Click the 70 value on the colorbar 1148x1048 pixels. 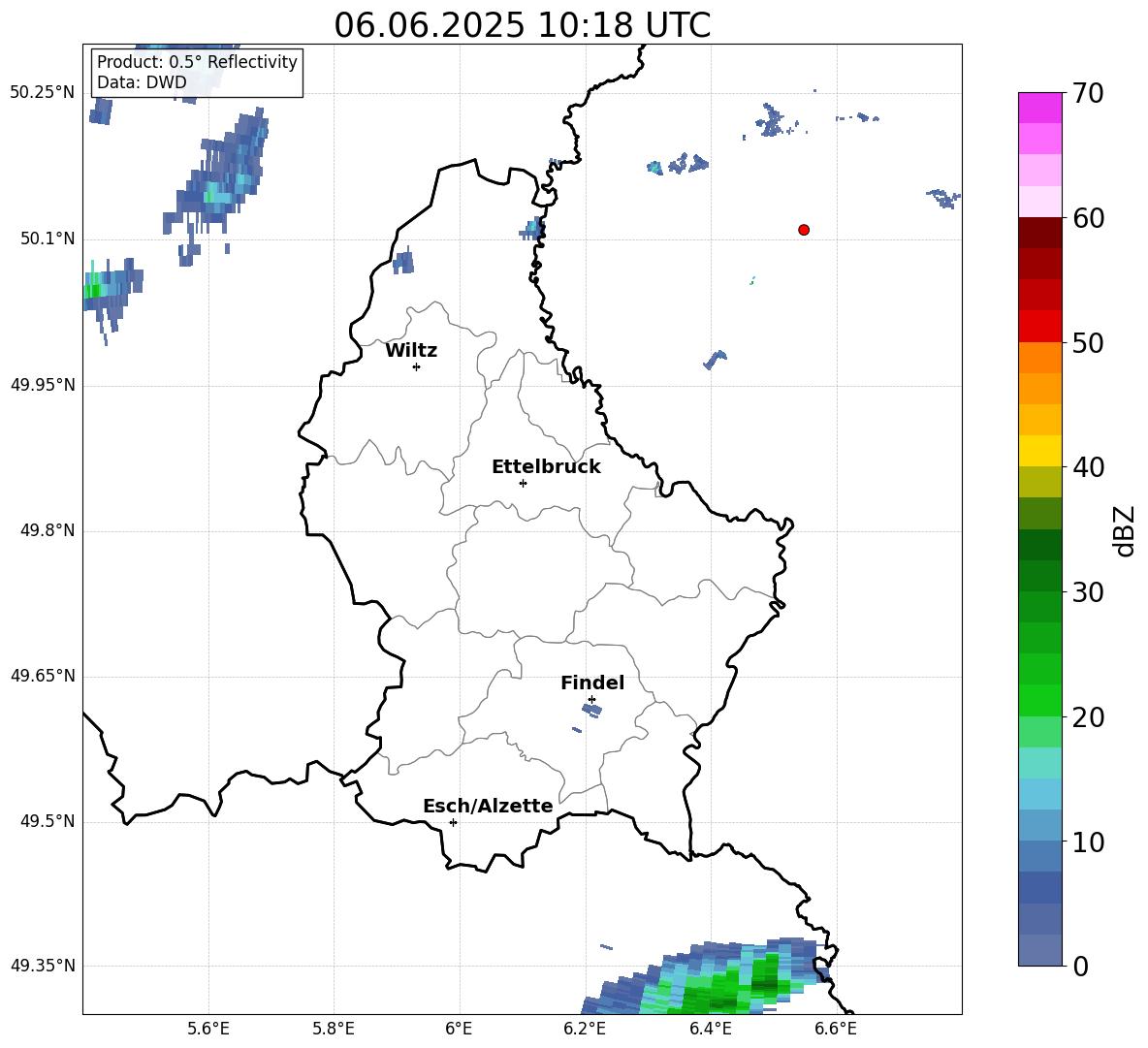coord(1088,94)
